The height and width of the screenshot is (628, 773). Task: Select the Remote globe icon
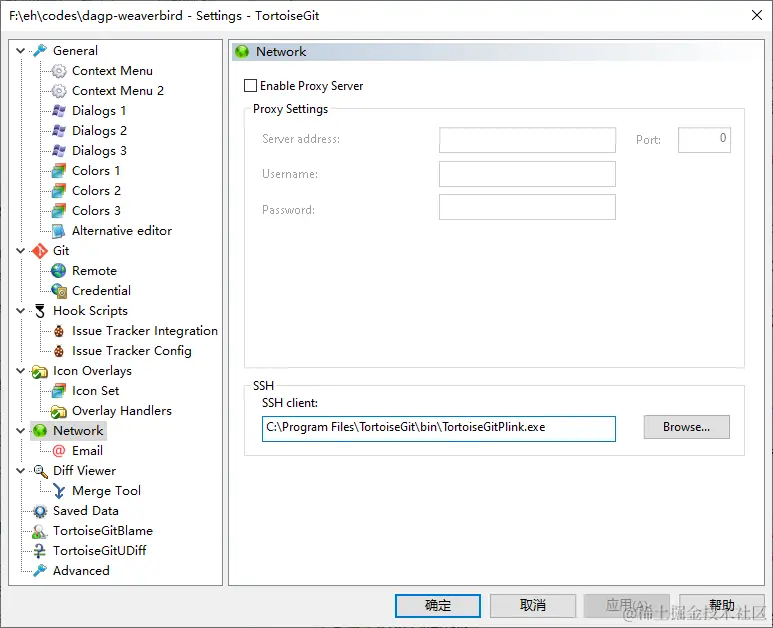click(59, 271)
